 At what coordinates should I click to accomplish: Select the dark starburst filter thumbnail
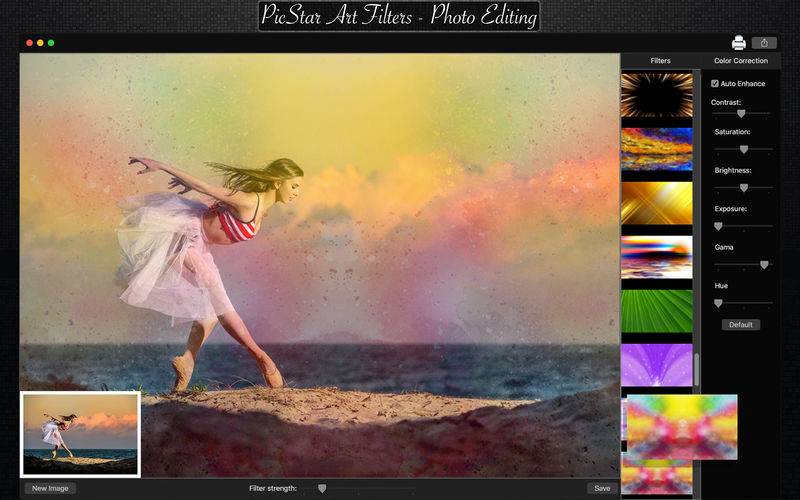pos(657,95)
